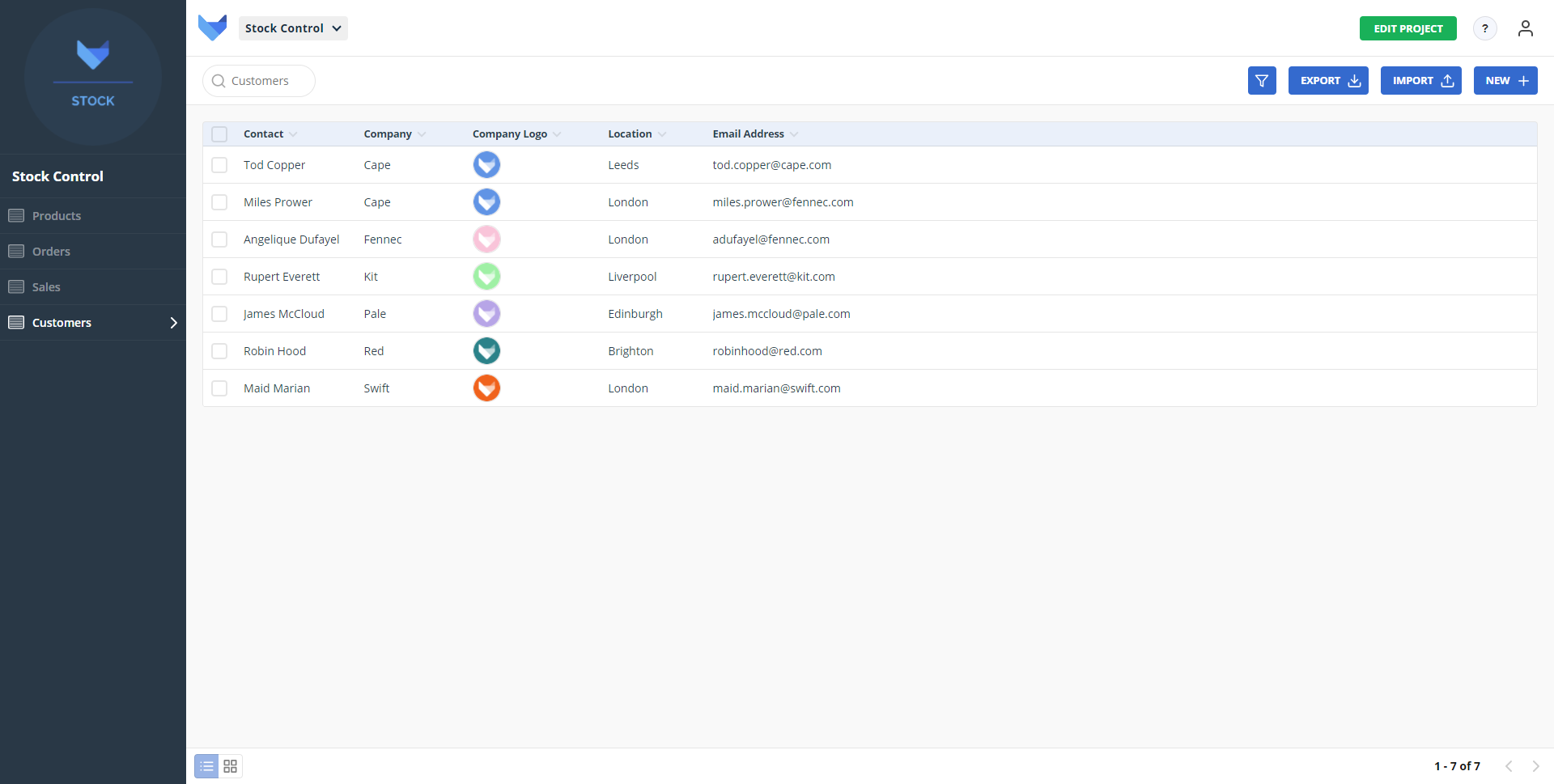Screen dimensions: 1554x784
Task: Navigate to Orders in the sidebar
Action: point(51,252)
